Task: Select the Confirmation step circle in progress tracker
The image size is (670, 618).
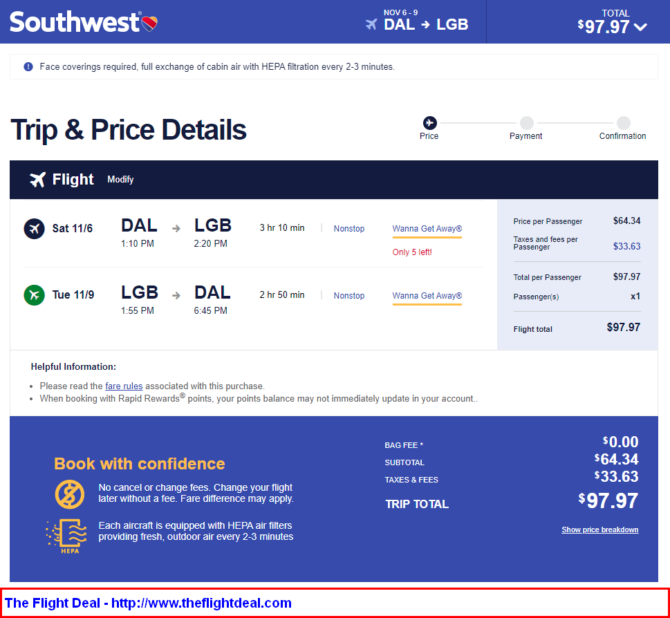Action: [x=623, y=123]
